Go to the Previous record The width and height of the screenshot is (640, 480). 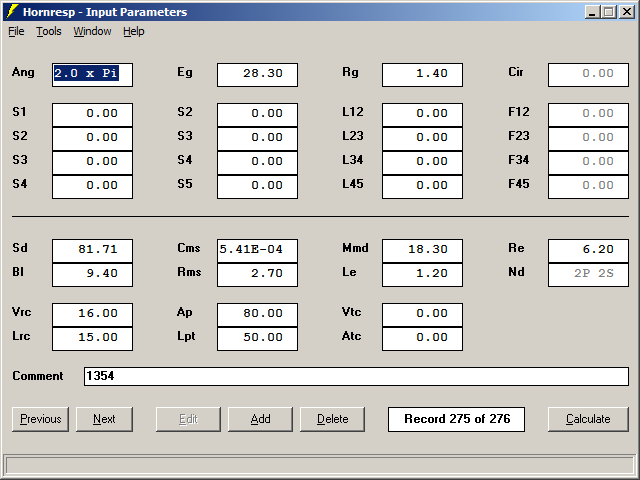tap(40, 419)
